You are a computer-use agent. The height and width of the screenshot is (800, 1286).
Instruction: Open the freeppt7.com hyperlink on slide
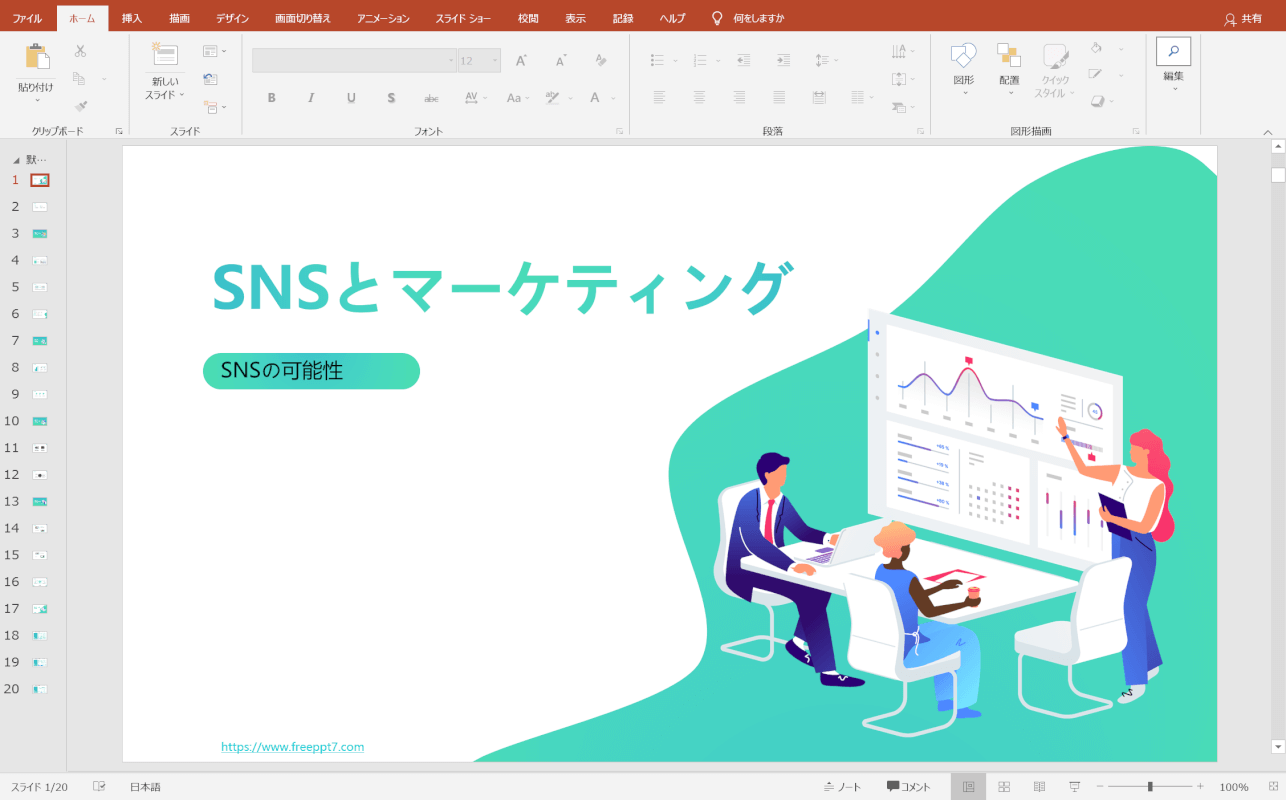(292, 747)
